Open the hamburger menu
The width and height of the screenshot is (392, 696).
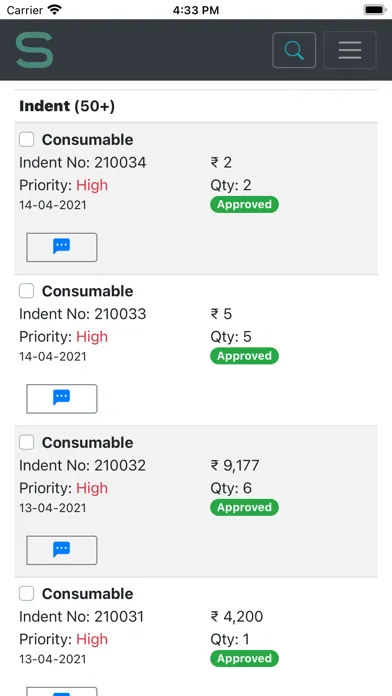click(x=350, y=50)
